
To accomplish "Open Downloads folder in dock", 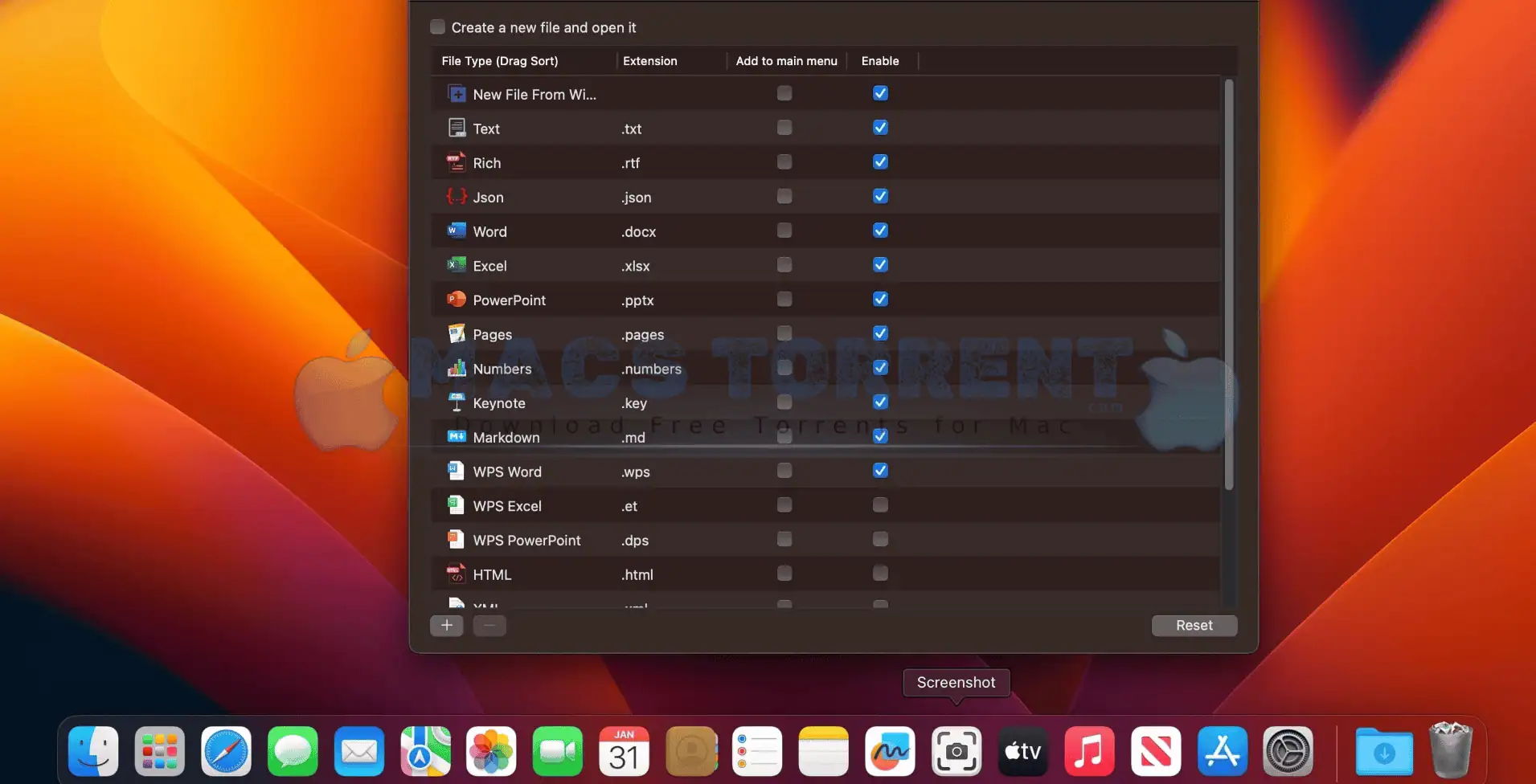I will click(x=1384, y=752).
